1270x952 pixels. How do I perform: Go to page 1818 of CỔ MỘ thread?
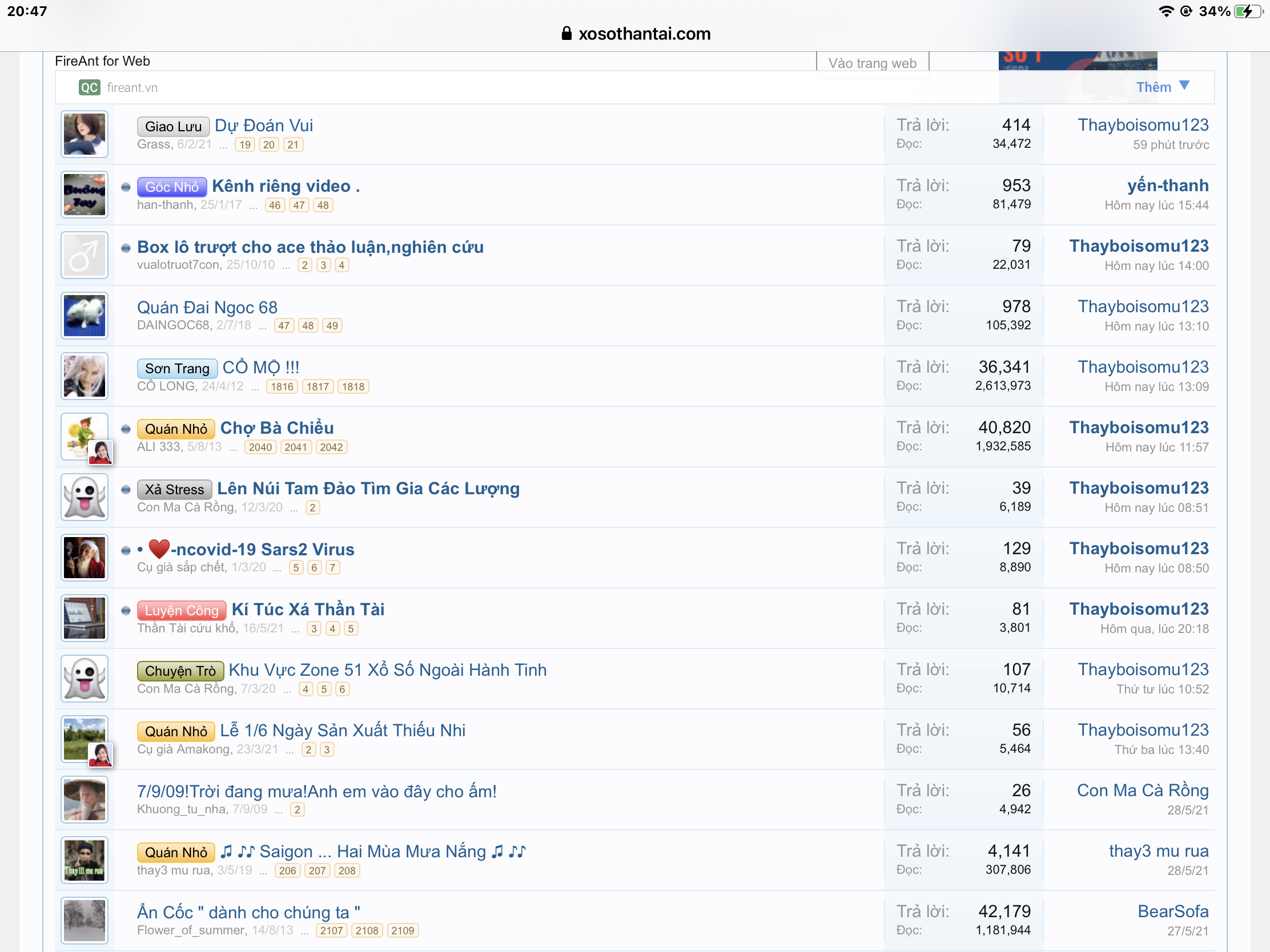point(352,387)
